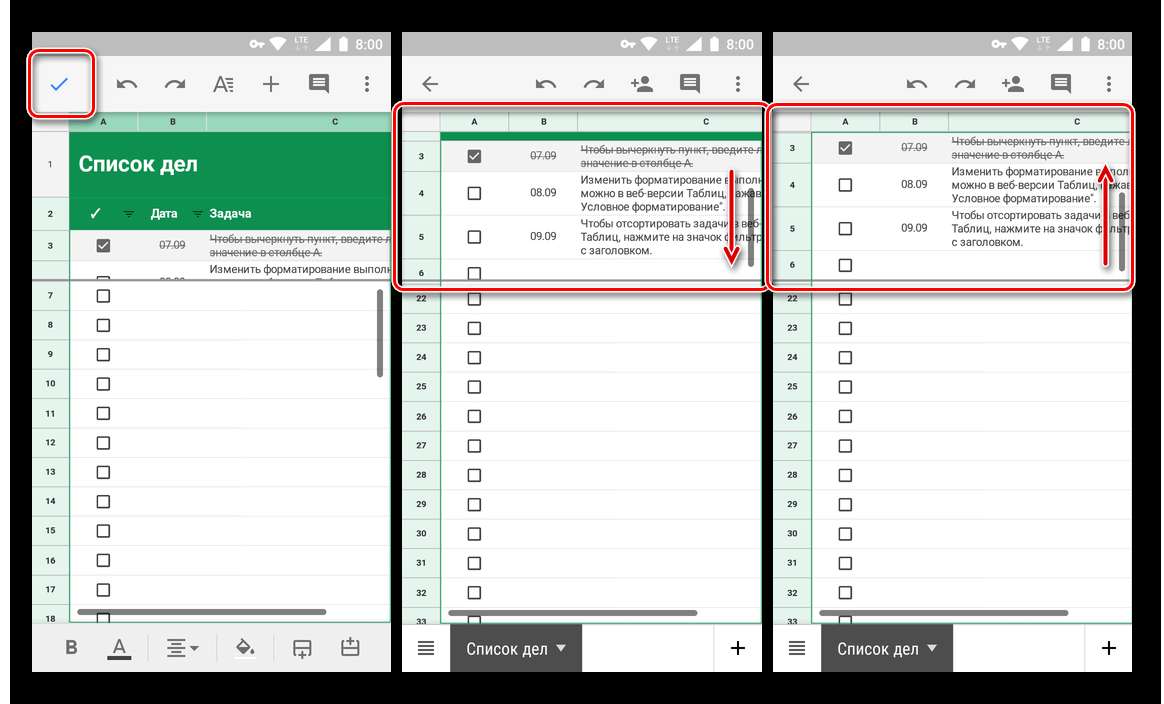The image size is (1164, 704).
Task: Open comments in the left phone screen
Action: click(319, 84)
